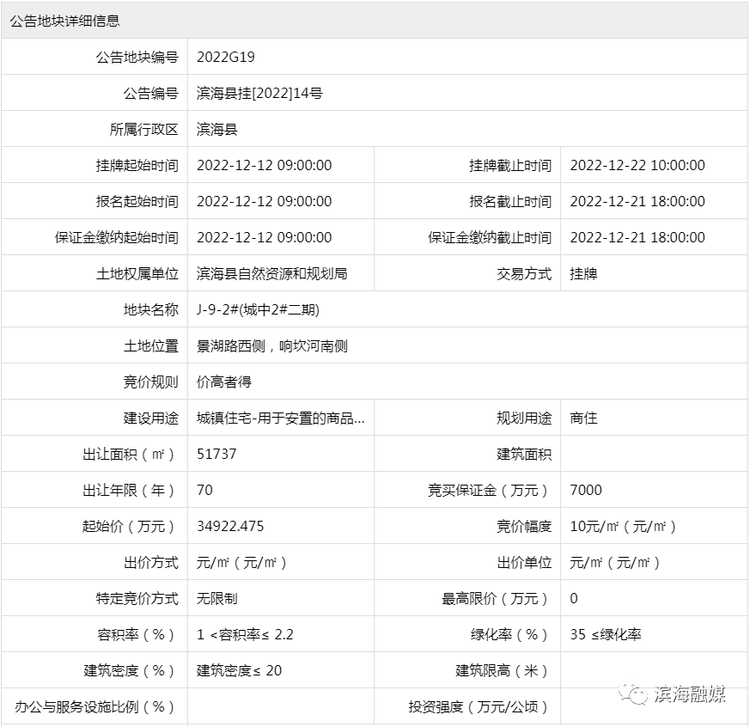This screenshot has height=727, width=750.
Task: Select the 价高者得 bidding rule
Action: pyautogui.click(x=224, y=382)
